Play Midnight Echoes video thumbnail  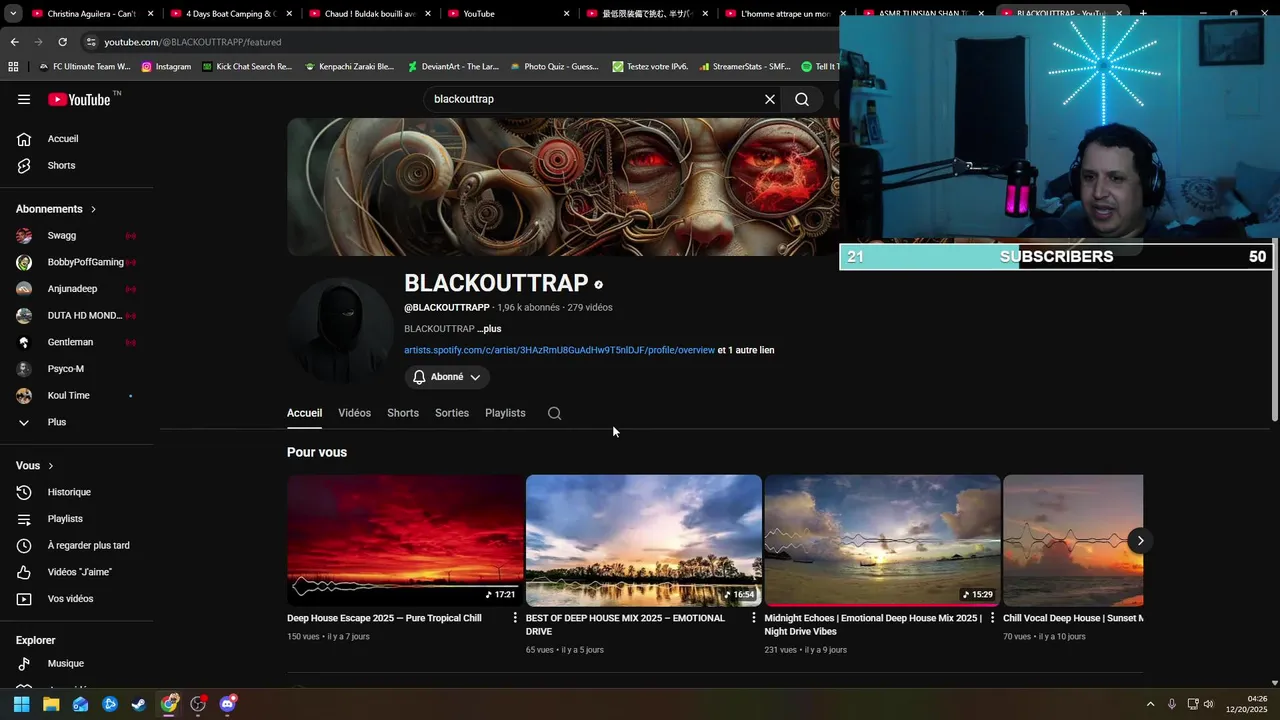click(x=882, y=540)
